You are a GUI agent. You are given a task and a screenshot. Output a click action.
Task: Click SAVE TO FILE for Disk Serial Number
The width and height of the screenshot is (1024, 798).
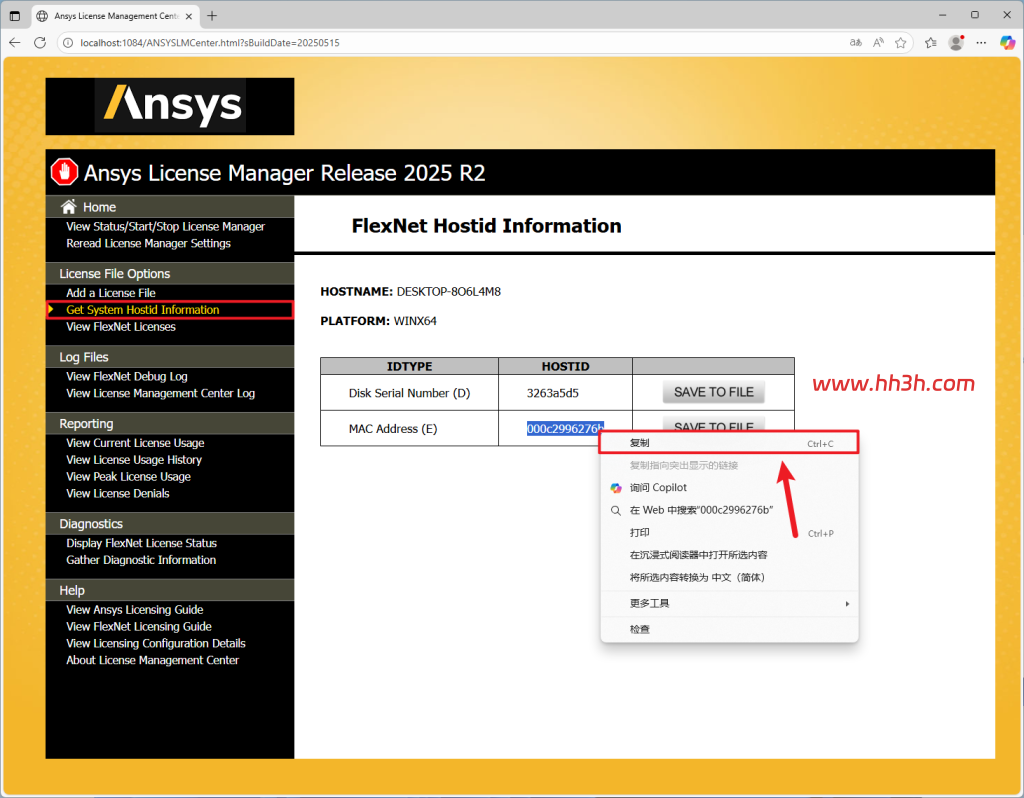(x=714, y=392)
